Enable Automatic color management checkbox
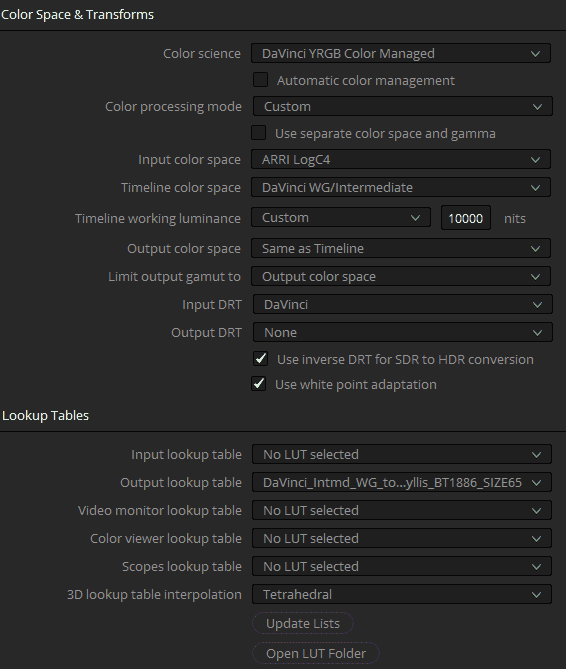This screenshot has height=669, width=566. (x=260, y=80)
